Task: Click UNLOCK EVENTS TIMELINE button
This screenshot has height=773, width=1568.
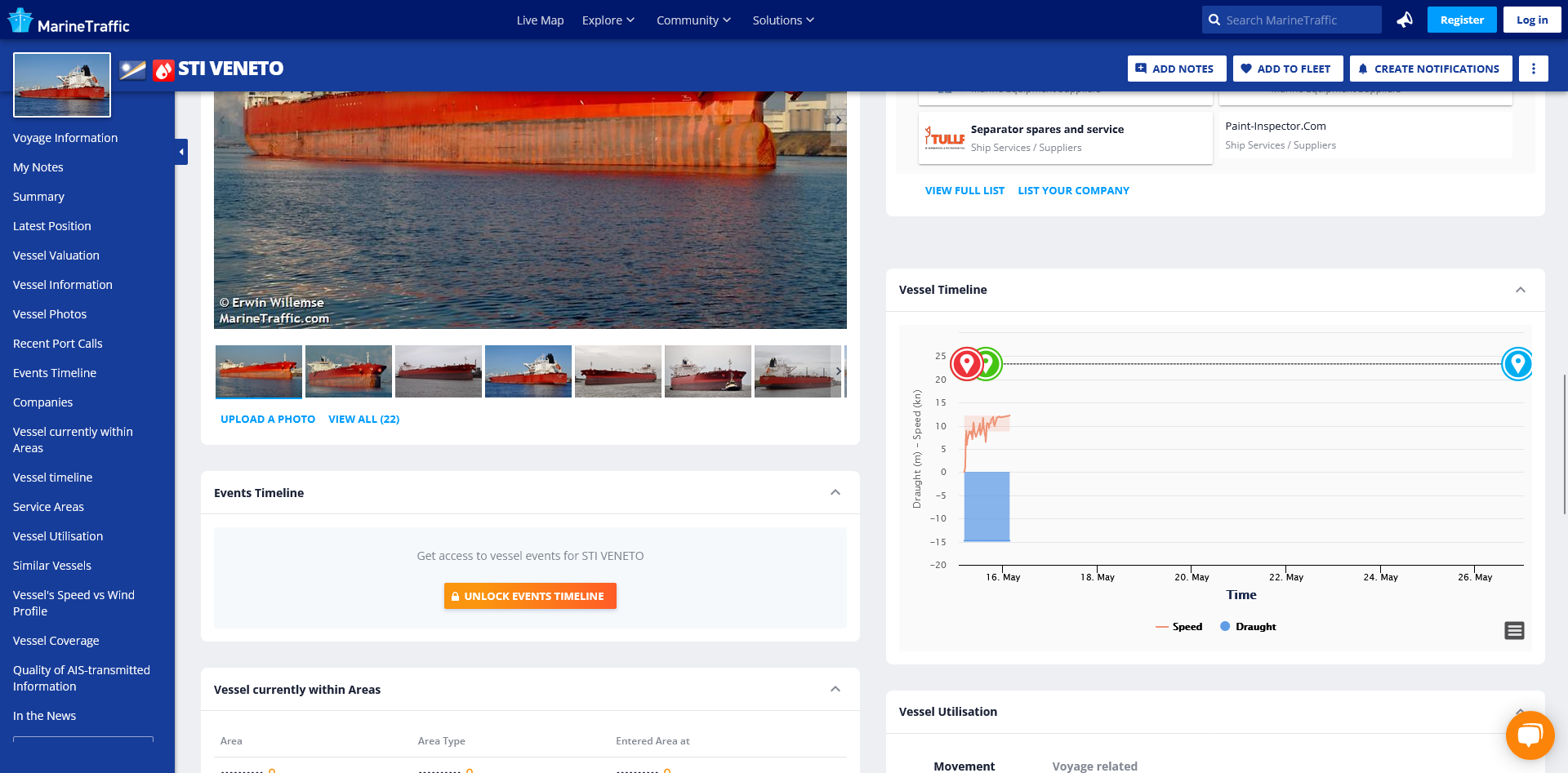Action: (x=530, y=596)
